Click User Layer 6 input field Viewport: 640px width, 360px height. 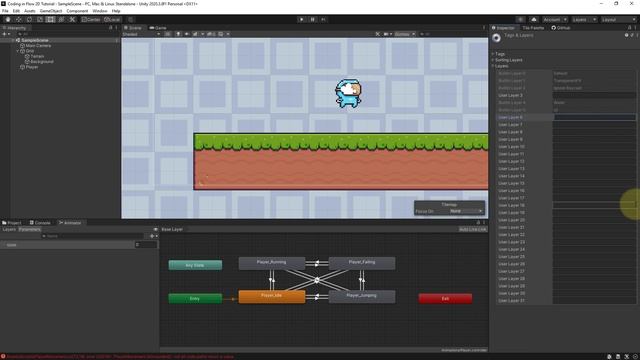pos(594,117)
